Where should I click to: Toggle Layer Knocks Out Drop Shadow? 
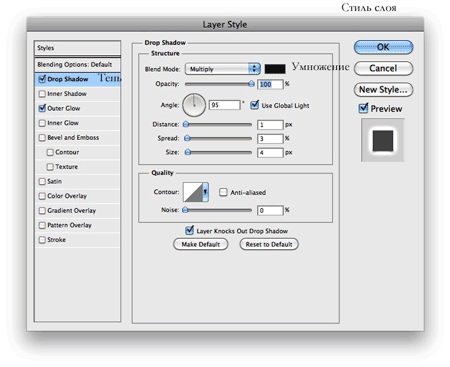189,230
